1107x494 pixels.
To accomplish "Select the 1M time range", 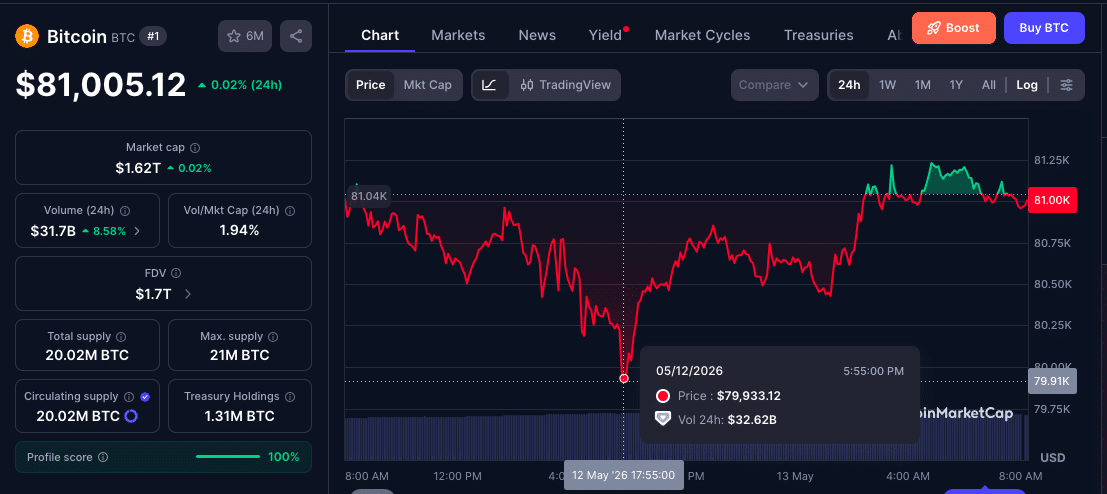I will coord(923,85).
